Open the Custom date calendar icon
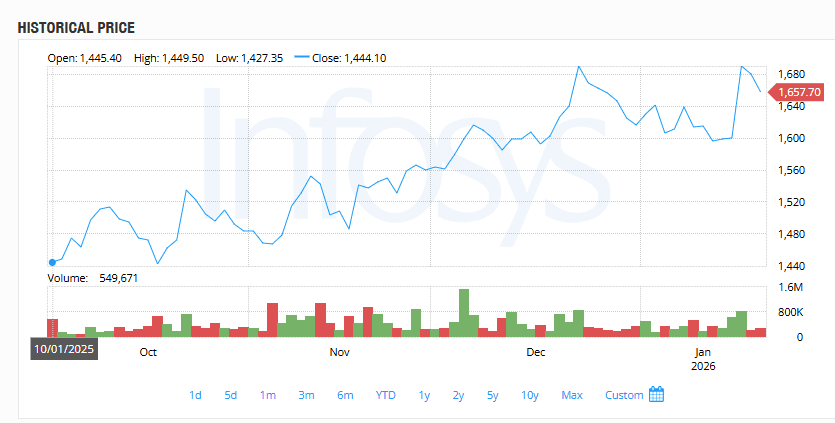The image size is (835, 423). pos(657,394)
